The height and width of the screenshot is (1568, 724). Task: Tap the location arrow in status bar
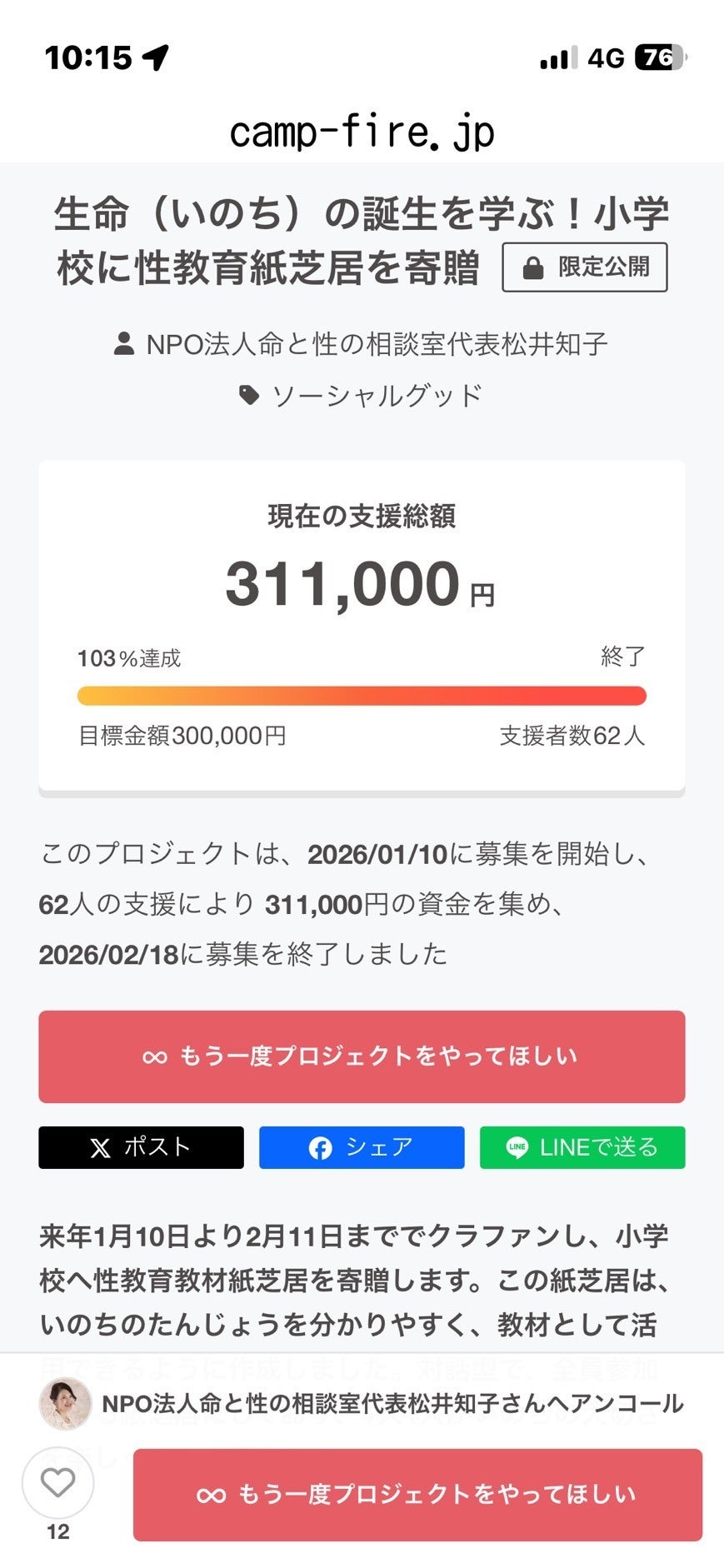(156, 57)
